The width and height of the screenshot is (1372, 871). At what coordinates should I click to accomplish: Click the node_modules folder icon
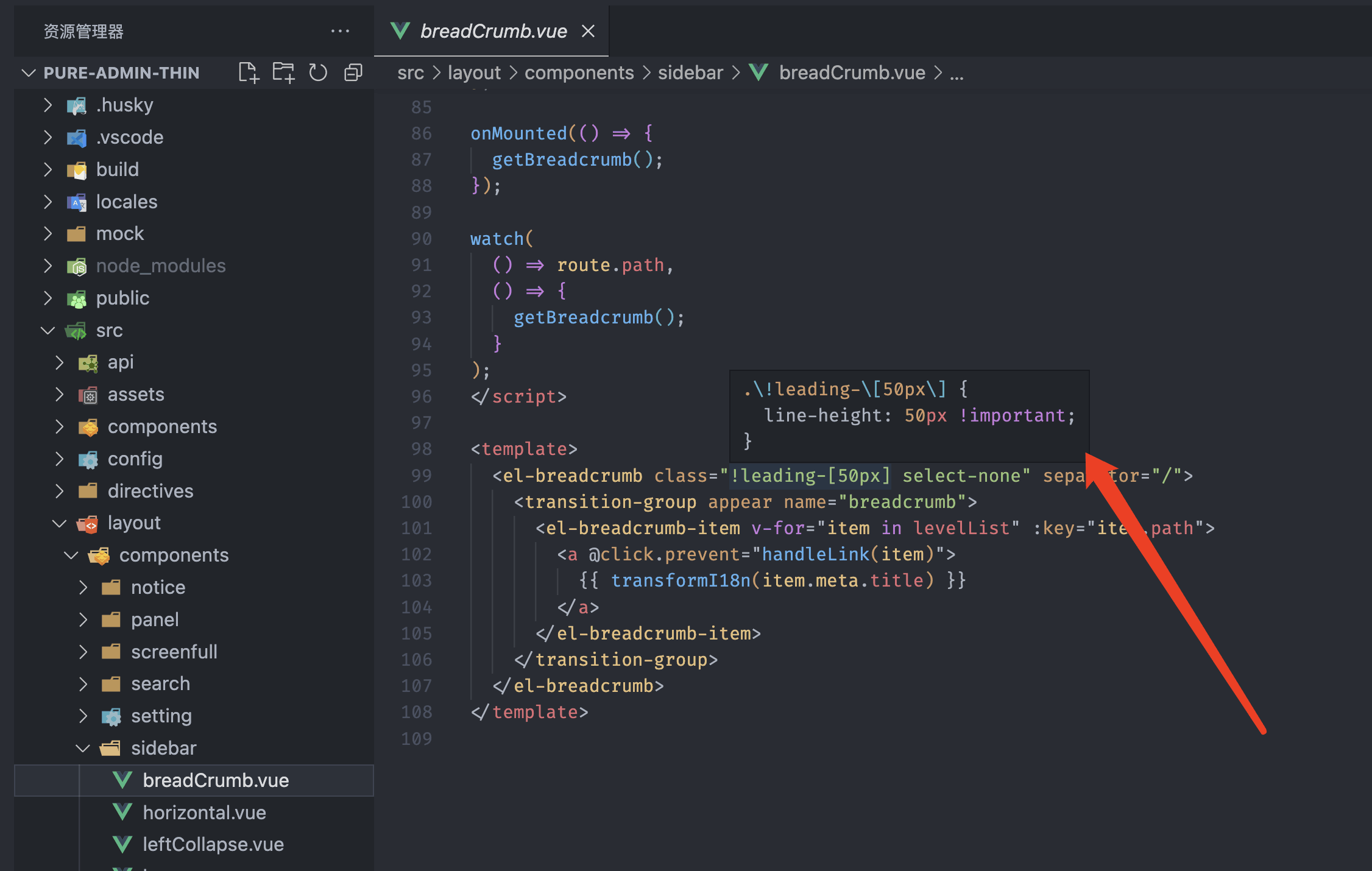(77, 266)
